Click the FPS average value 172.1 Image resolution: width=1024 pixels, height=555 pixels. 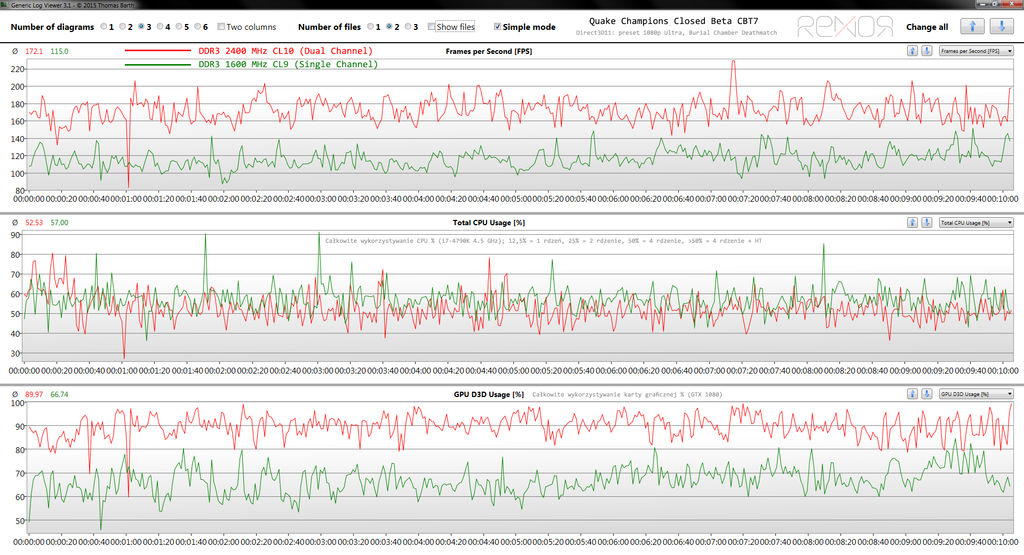[34, 51]
